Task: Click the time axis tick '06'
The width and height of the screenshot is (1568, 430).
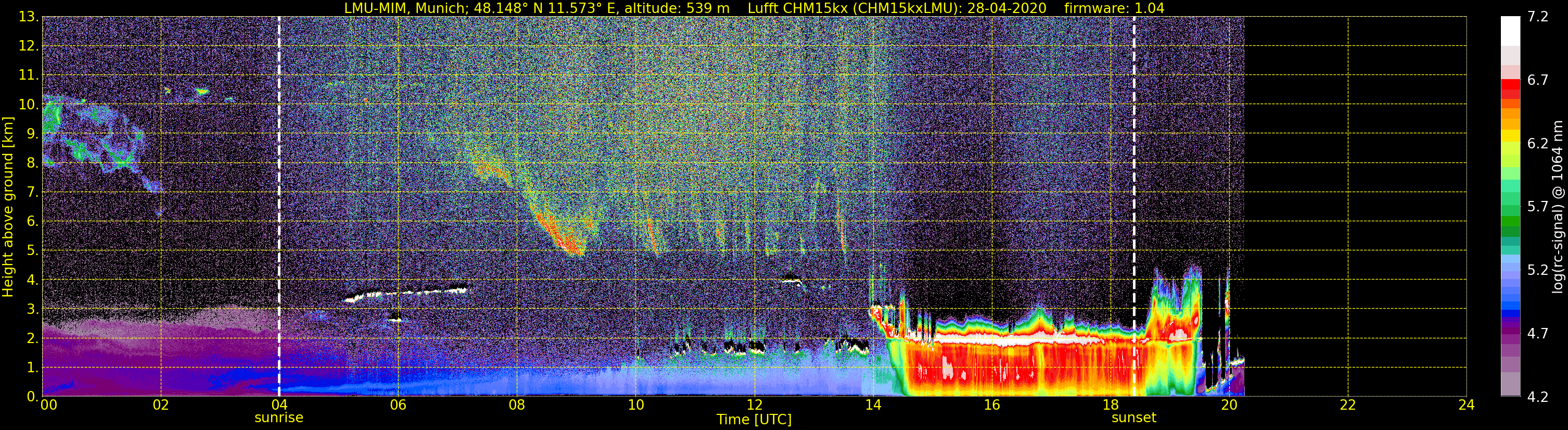Action: pyautogui.click(x=398, y=405)
